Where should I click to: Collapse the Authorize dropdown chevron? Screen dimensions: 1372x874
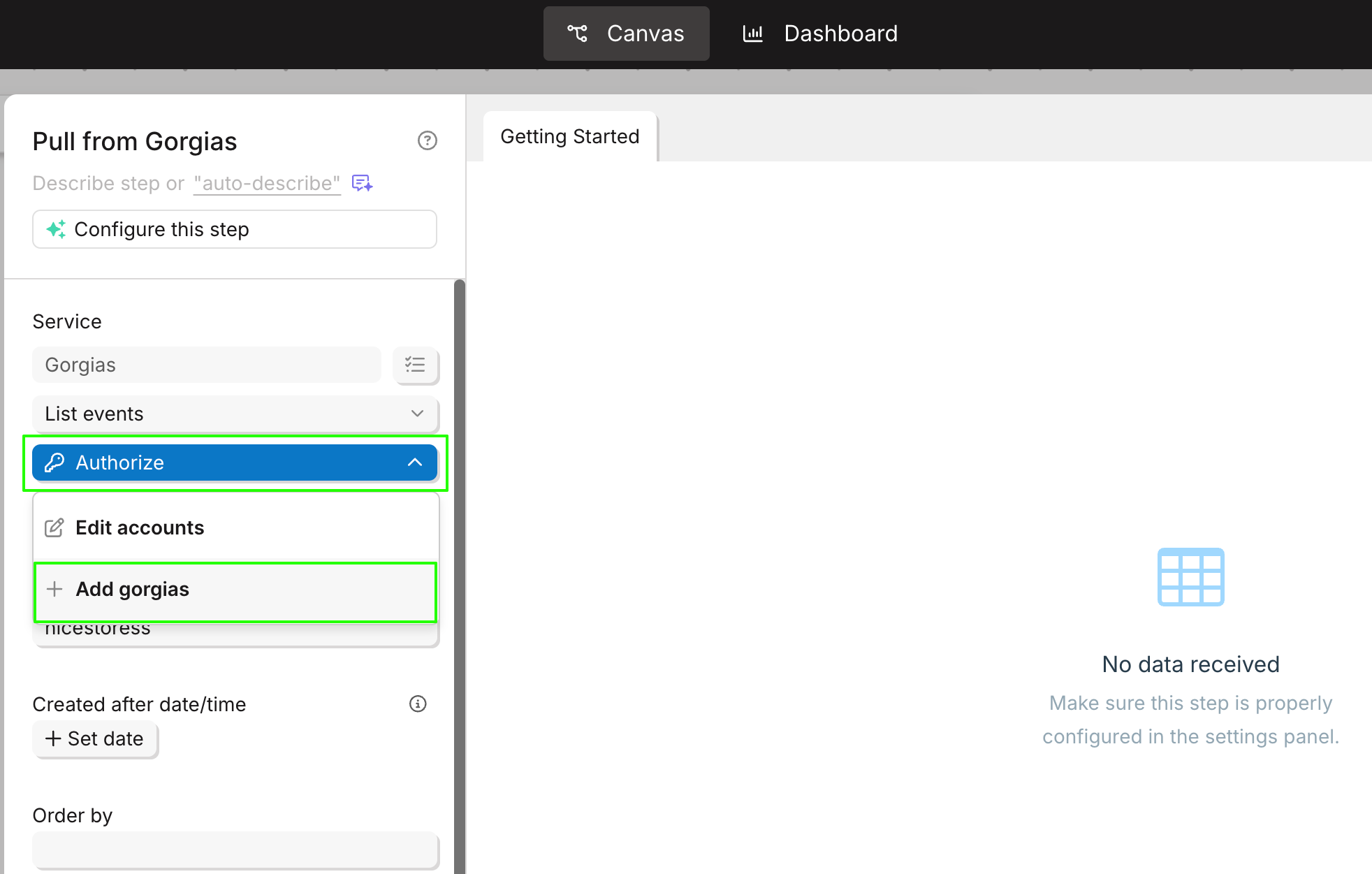click(x=415, y=463)
